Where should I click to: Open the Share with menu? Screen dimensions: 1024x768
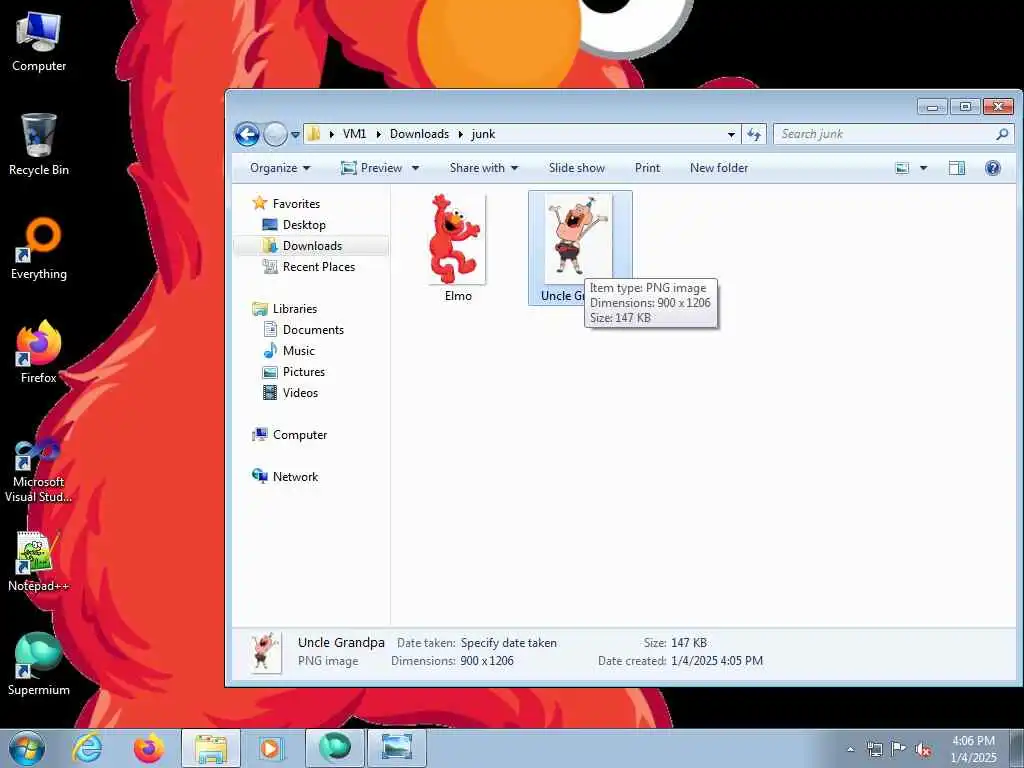click(x=484, y=168)
